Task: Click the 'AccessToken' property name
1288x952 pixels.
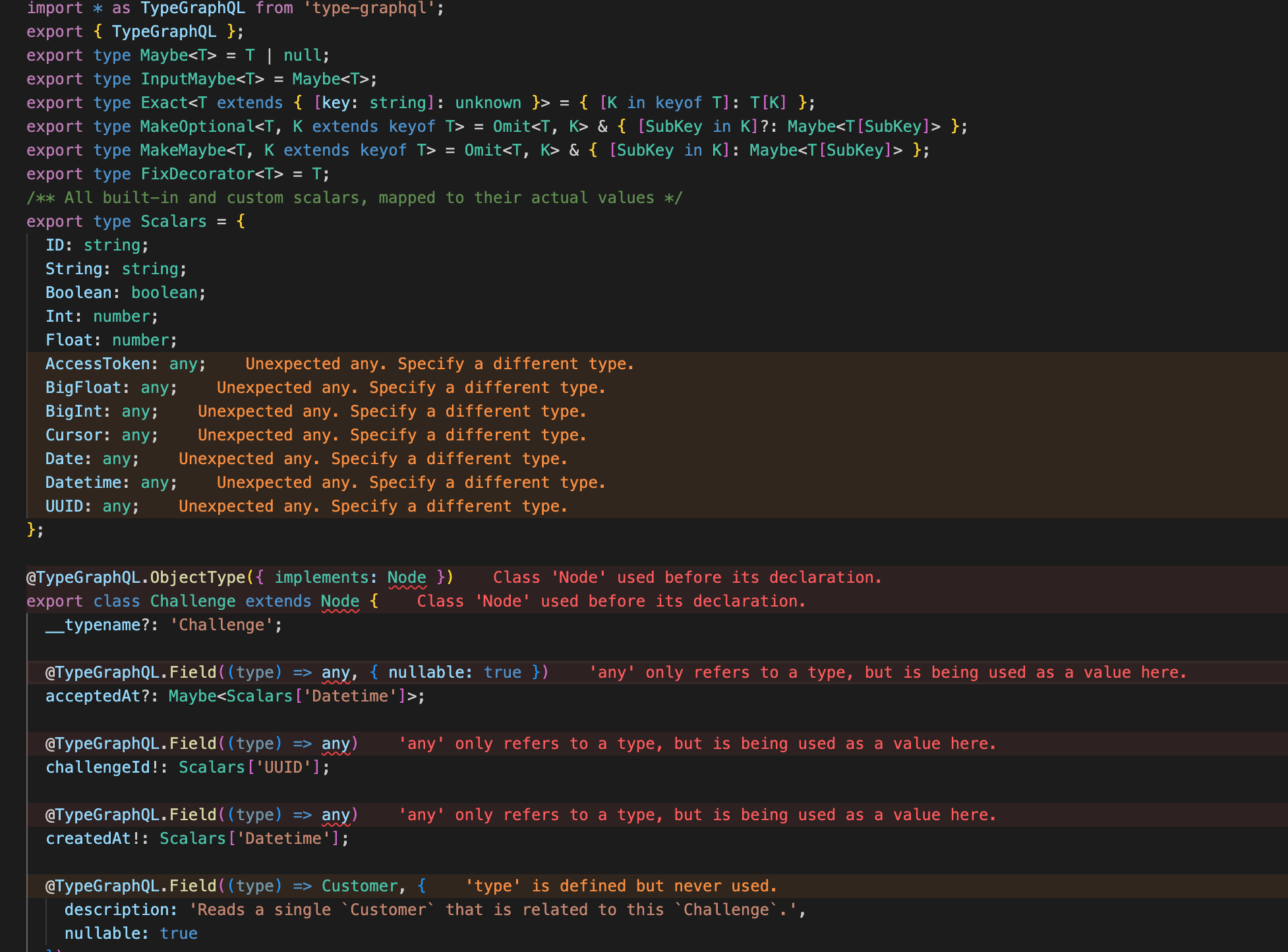Action: [98, 364]
